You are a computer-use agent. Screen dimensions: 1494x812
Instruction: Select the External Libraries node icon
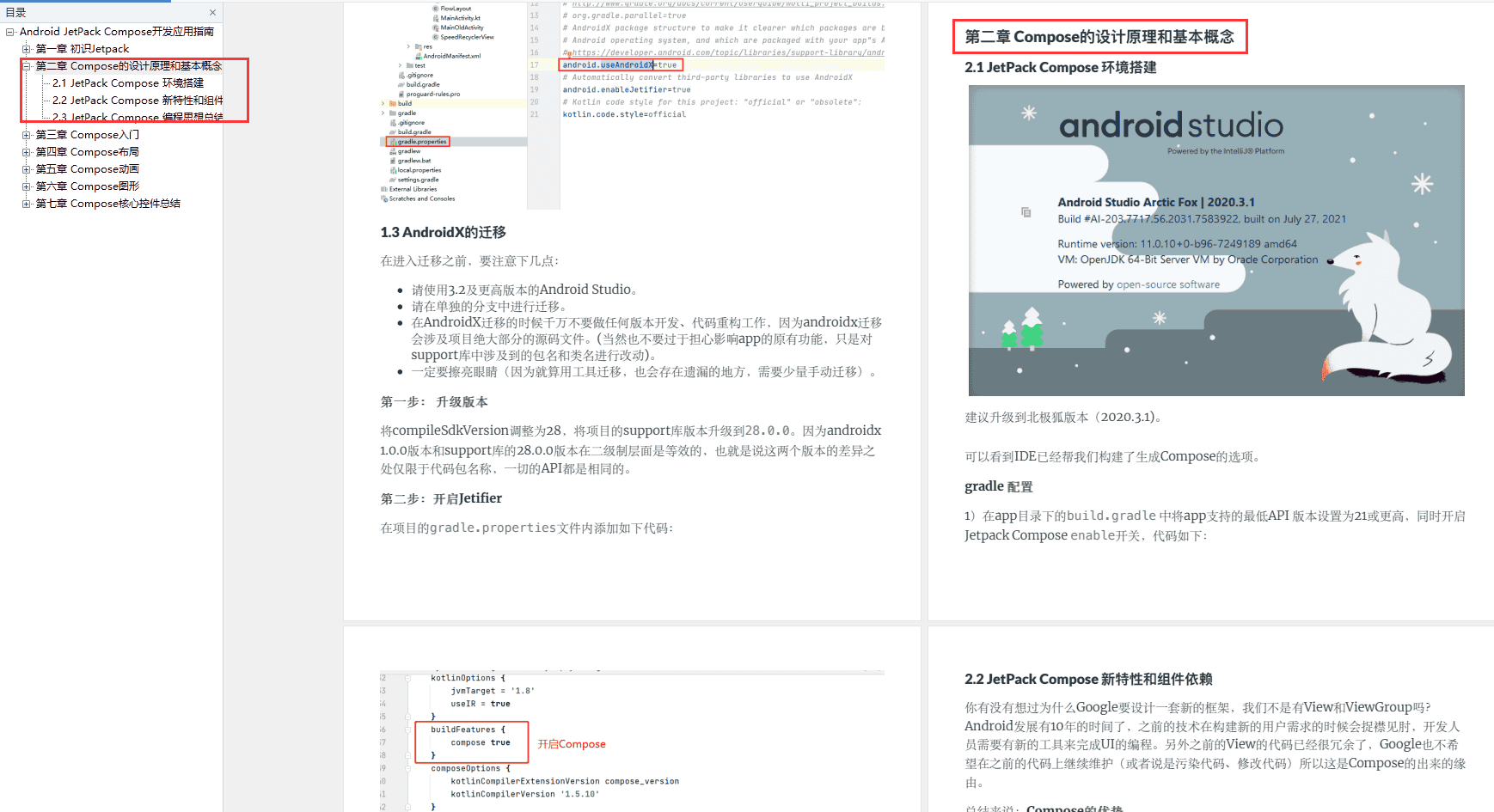[385, 189]
